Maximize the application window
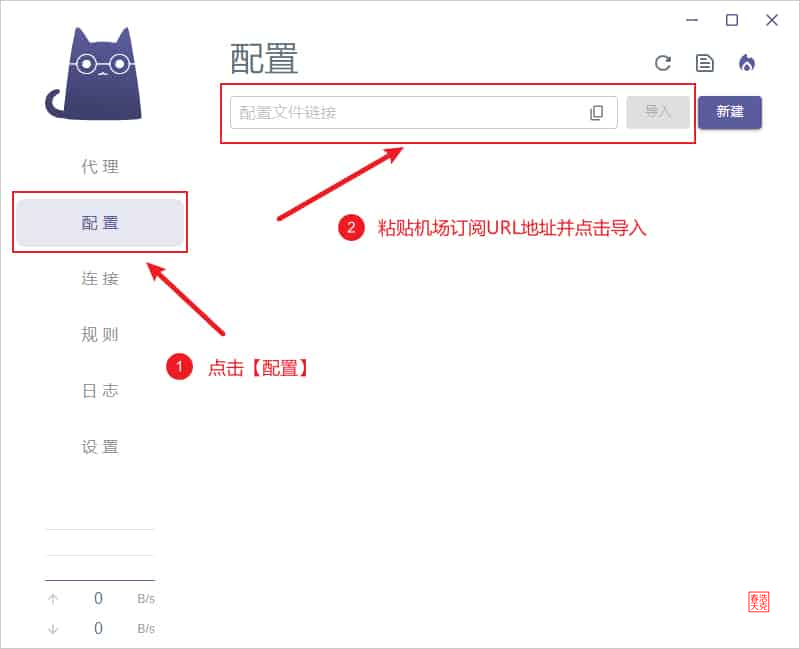Screen dimensions: 800x649 [x=732, y=20]
